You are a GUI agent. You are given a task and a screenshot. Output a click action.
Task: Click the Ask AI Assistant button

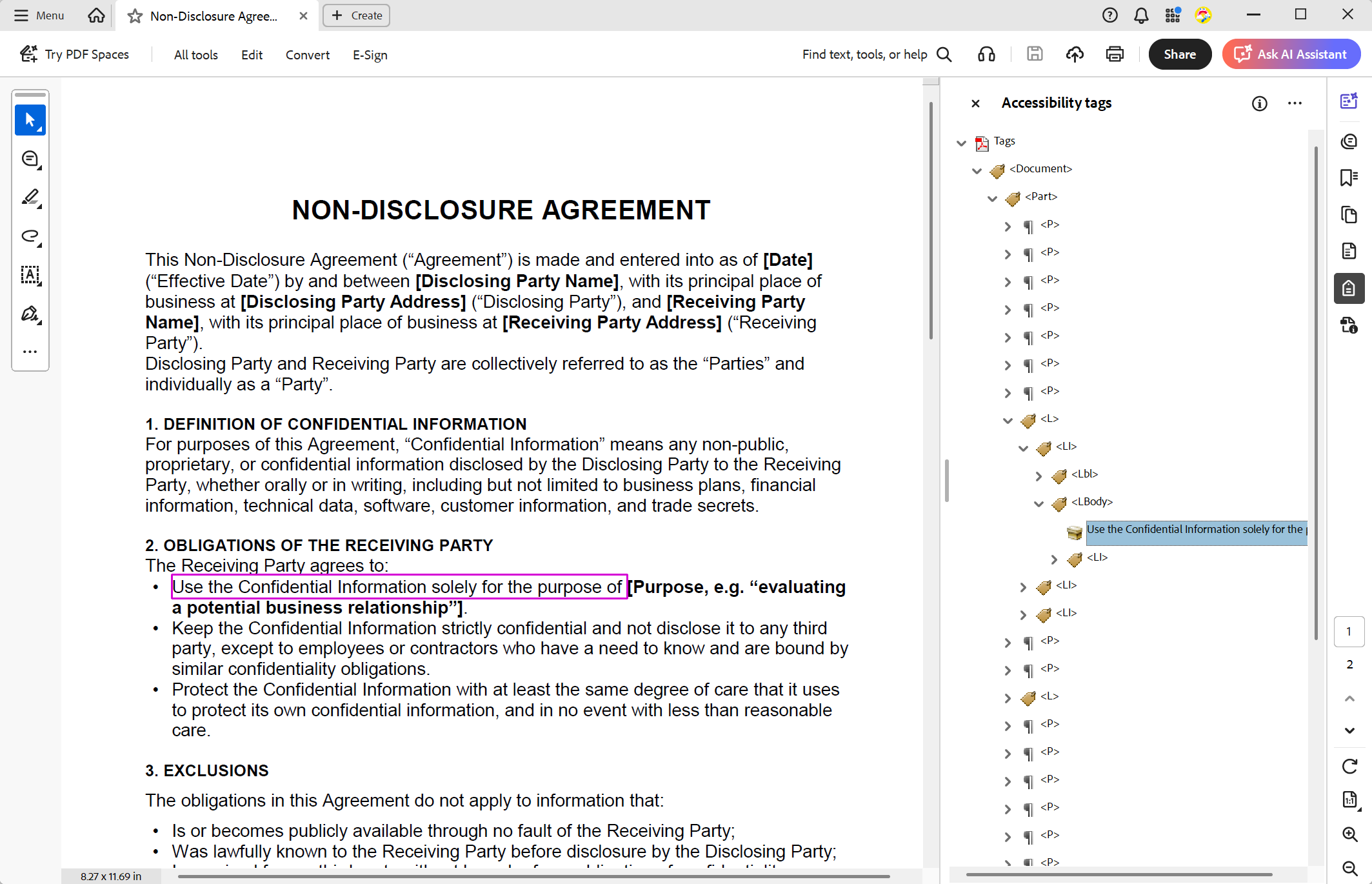point(1291,54)
